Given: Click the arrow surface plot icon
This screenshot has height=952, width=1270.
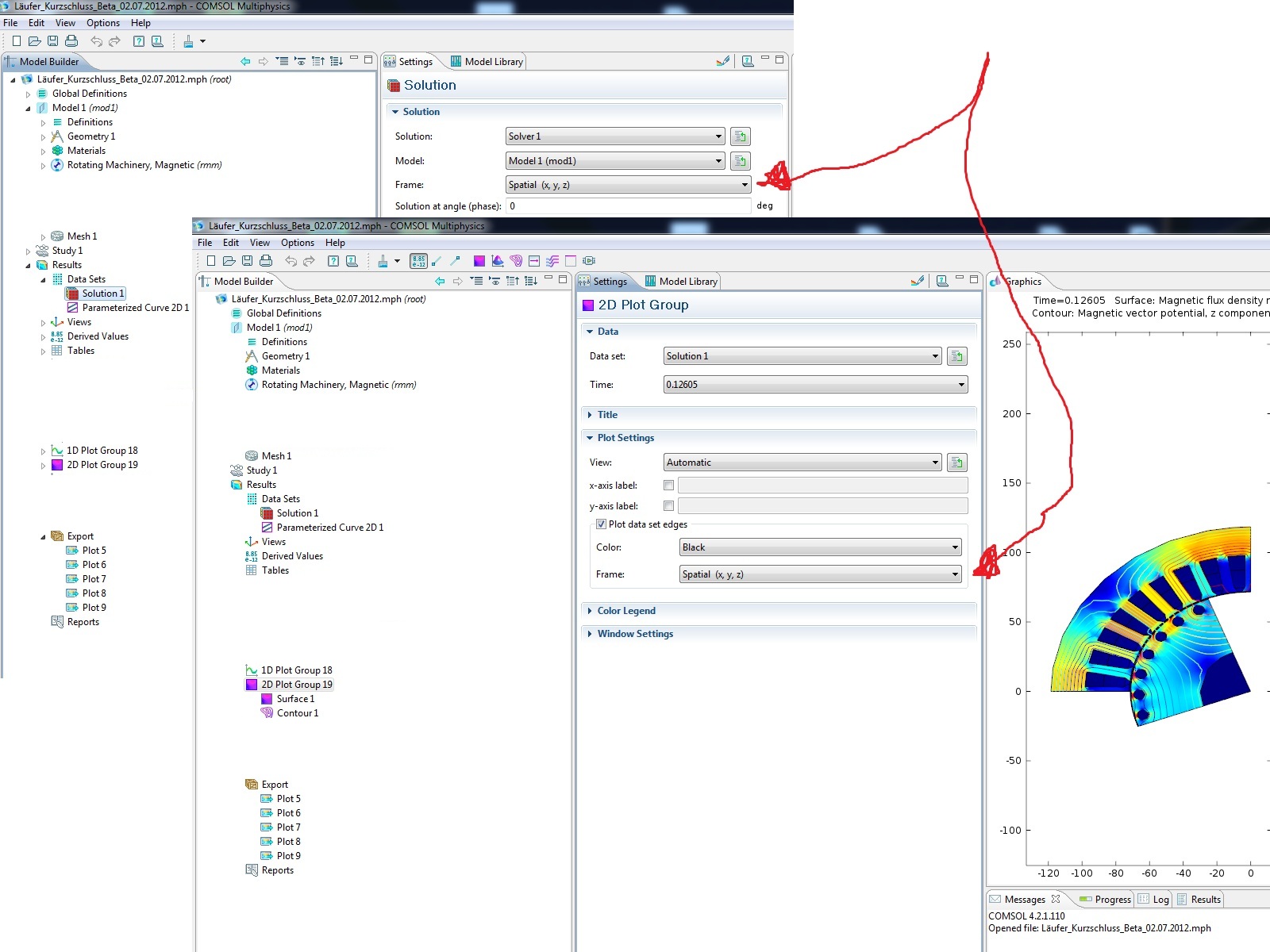Looking at the screenshot, I should [534, 260].
